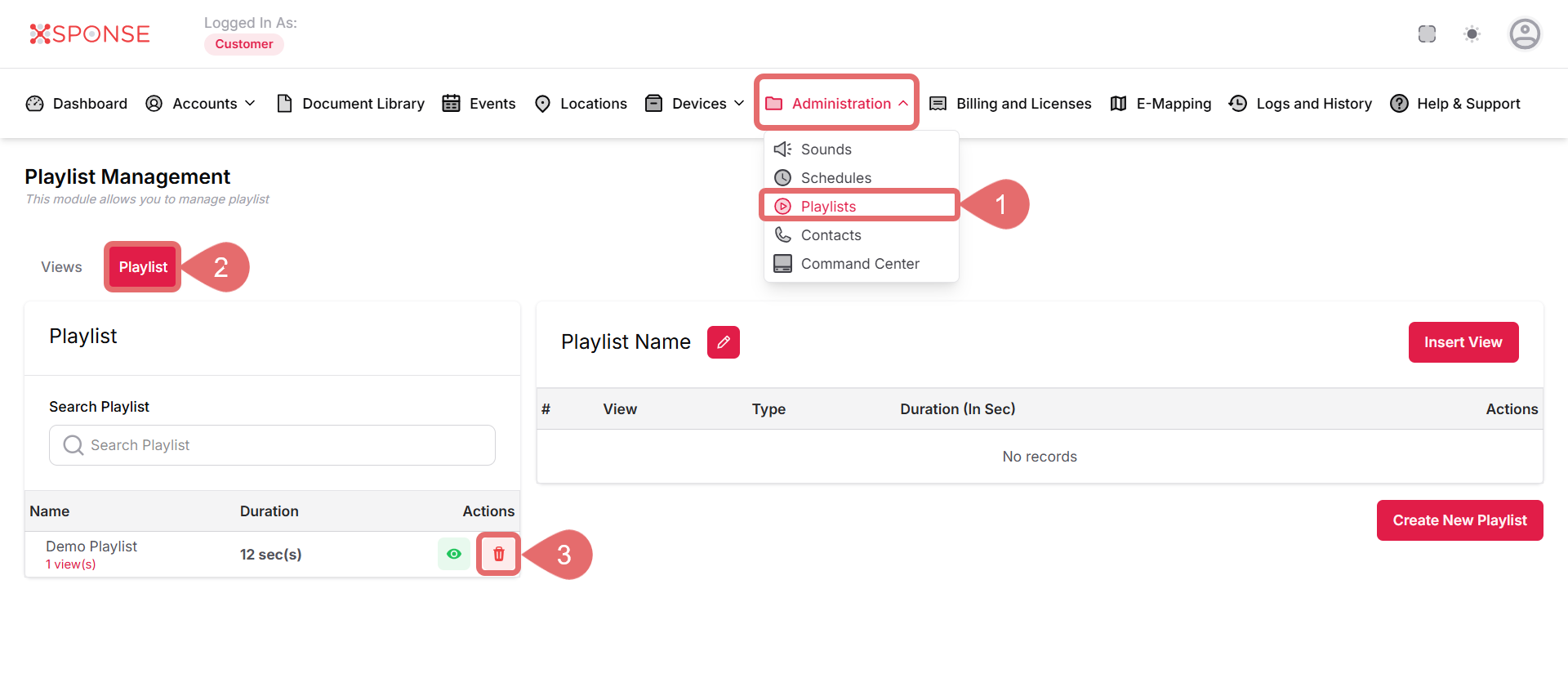Open Schedules from the Administration menu
1568x678 pixels.
pyautogui.click(x=835, y=178)
